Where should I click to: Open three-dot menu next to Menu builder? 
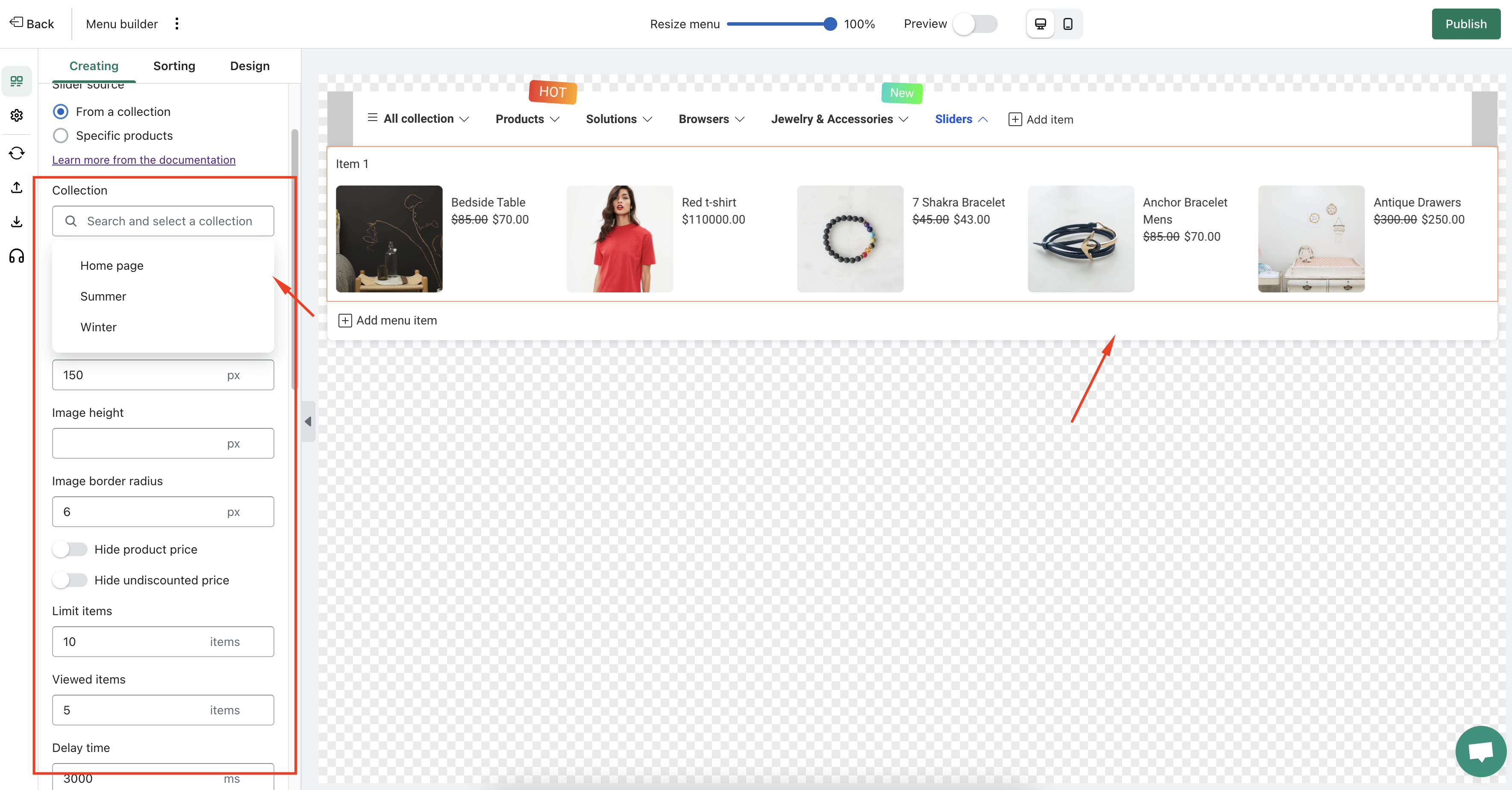(176, 24)
